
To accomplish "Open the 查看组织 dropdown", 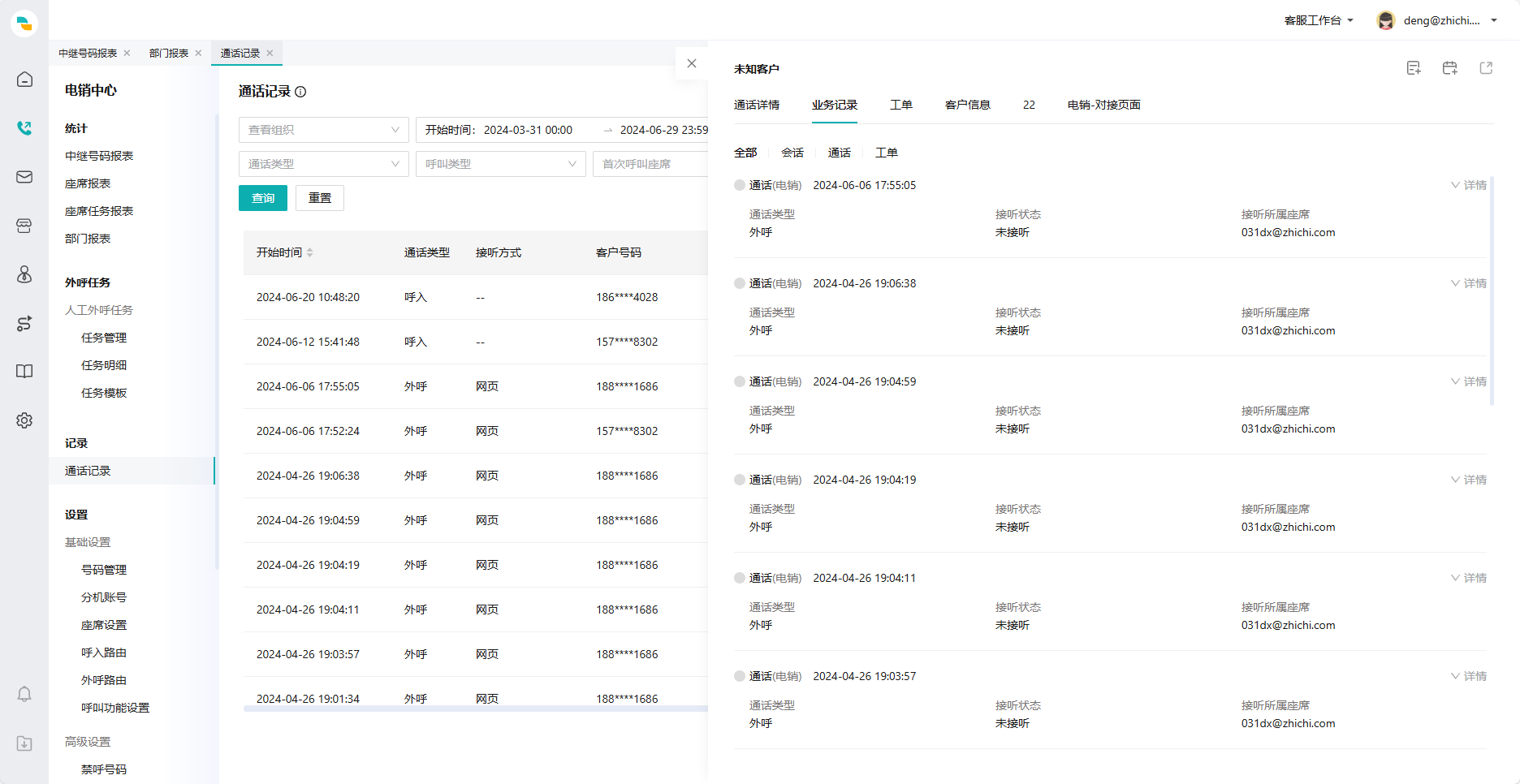I will [324, 130].
